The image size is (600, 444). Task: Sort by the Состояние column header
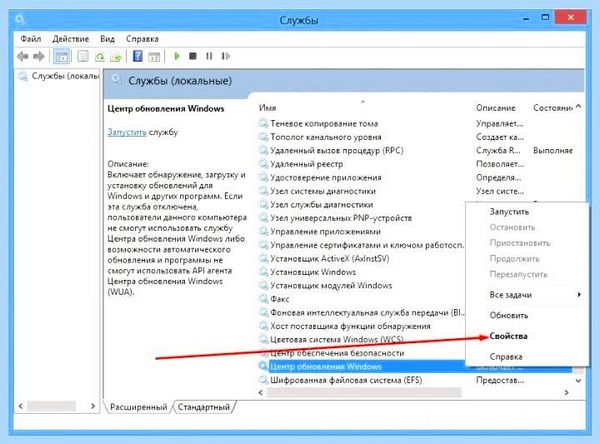point(553,108)
